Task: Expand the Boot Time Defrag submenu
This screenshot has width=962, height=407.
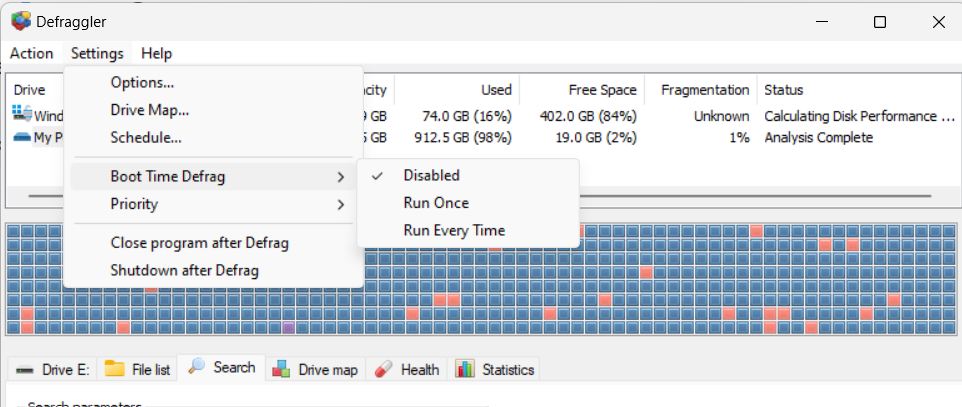Action: click(x=167, y=177)
